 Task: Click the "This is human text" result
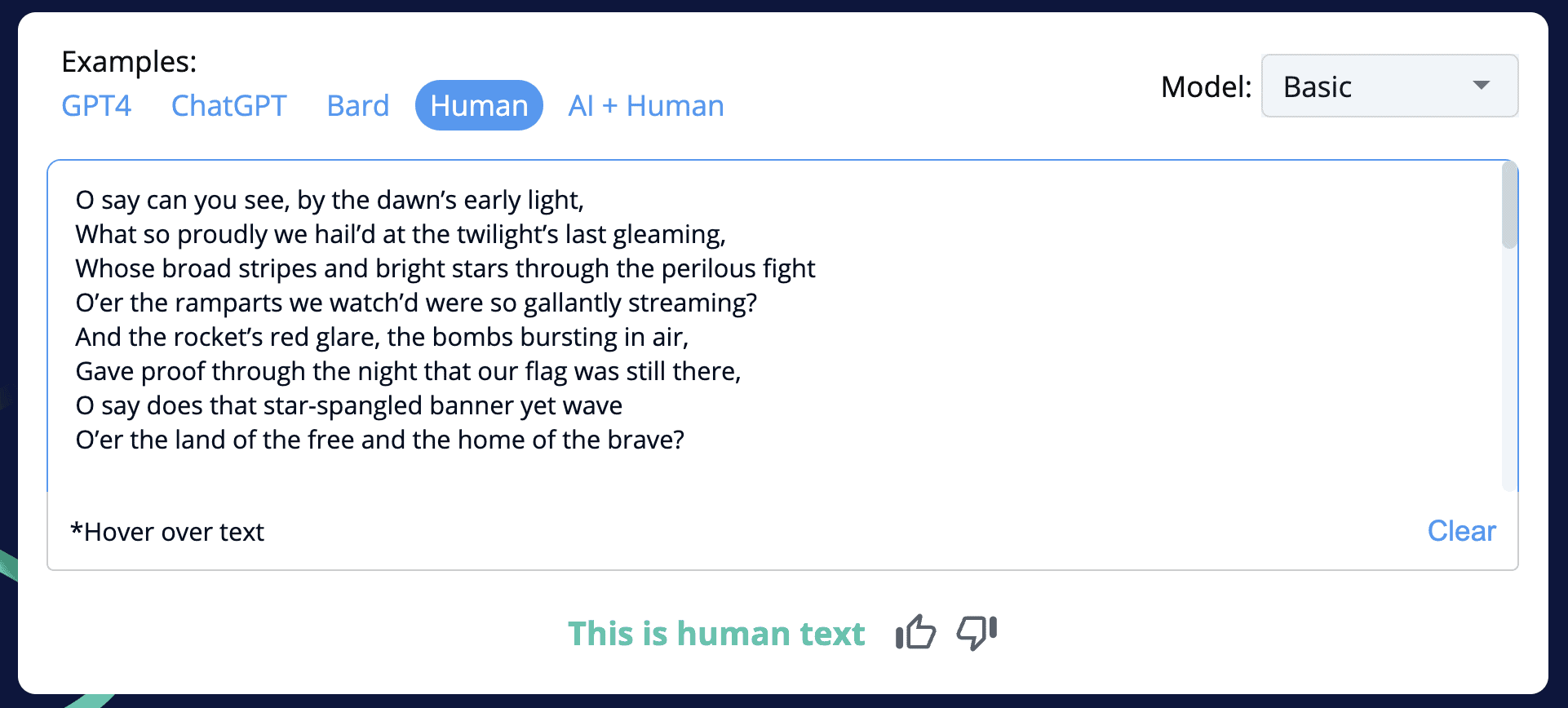(715, 634)
